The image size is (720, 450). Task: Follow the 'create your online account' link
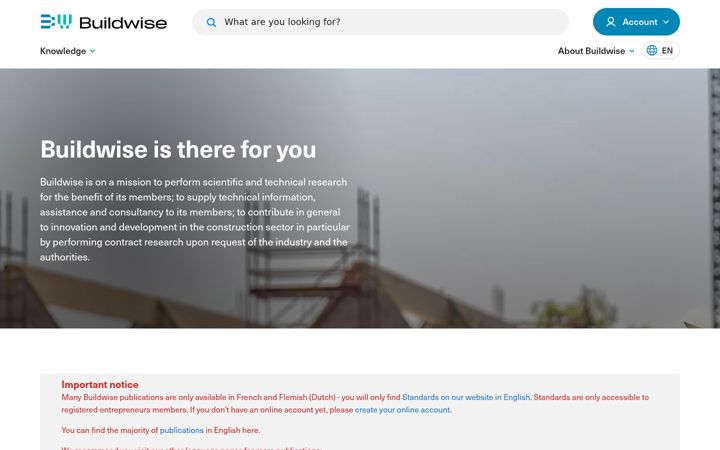click(x=402, y=410)
